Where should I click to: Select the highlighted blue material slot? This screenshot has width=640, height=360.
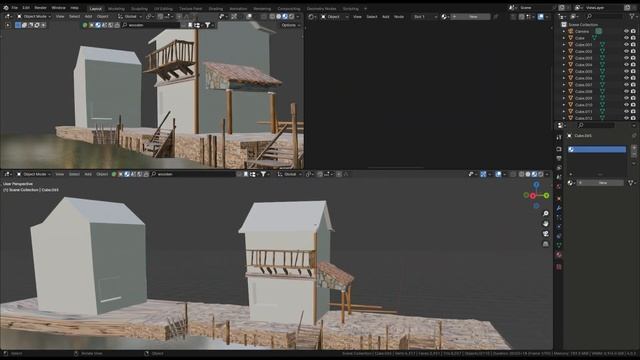597,150
